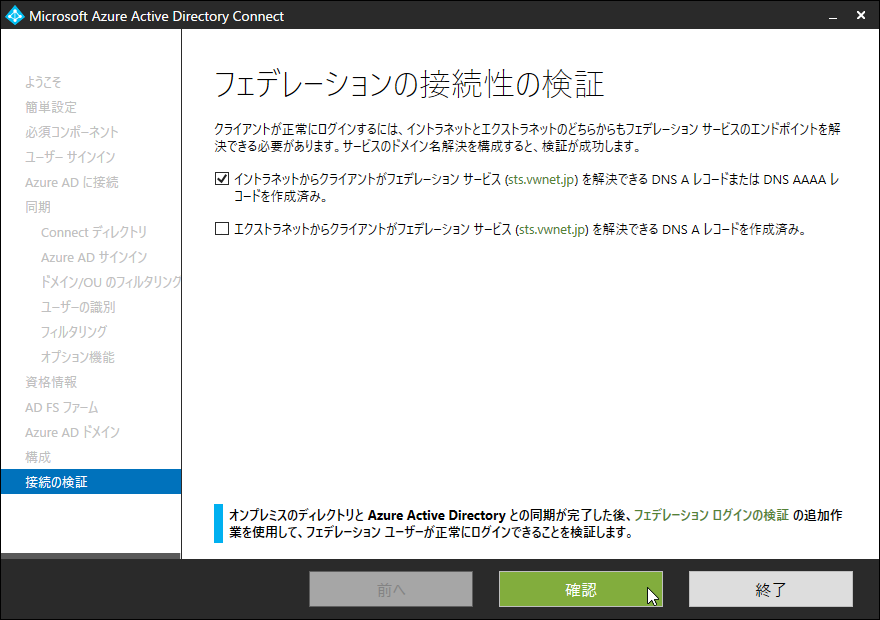This screenshot has width=880, height=620.
Task: Click sts.vwnet.jp link in intranet line
Action: point(542,180)
